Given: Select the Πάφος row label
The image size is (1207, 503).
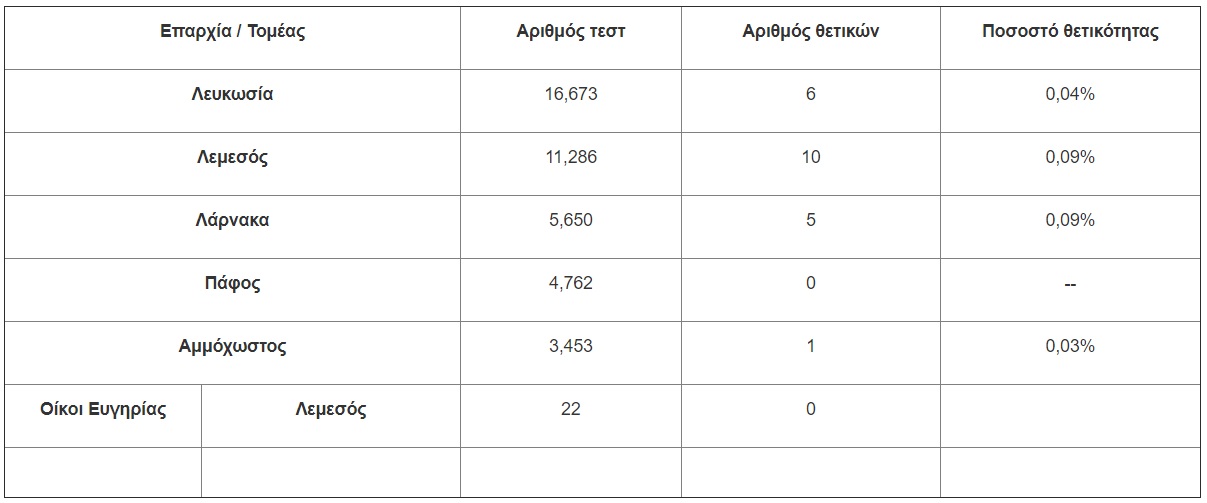Looking at the screenshot, I should [232, 284].
